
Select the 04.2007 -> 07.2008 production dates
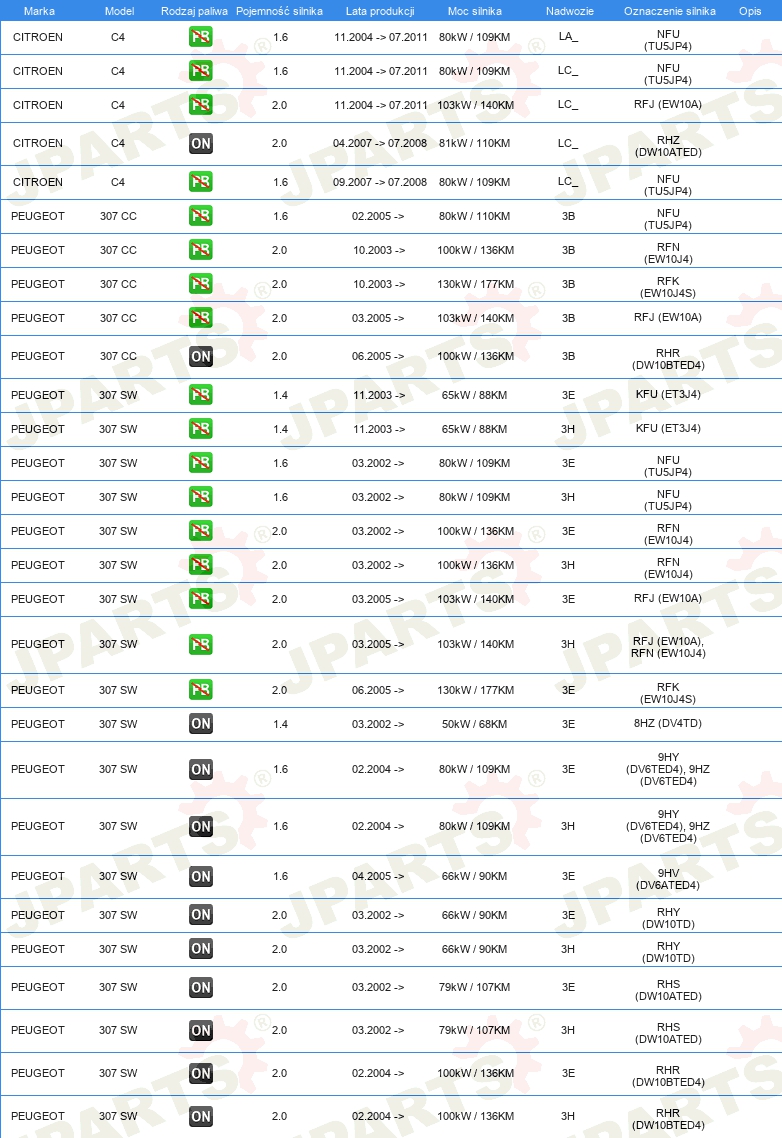(x=380, y=144)
